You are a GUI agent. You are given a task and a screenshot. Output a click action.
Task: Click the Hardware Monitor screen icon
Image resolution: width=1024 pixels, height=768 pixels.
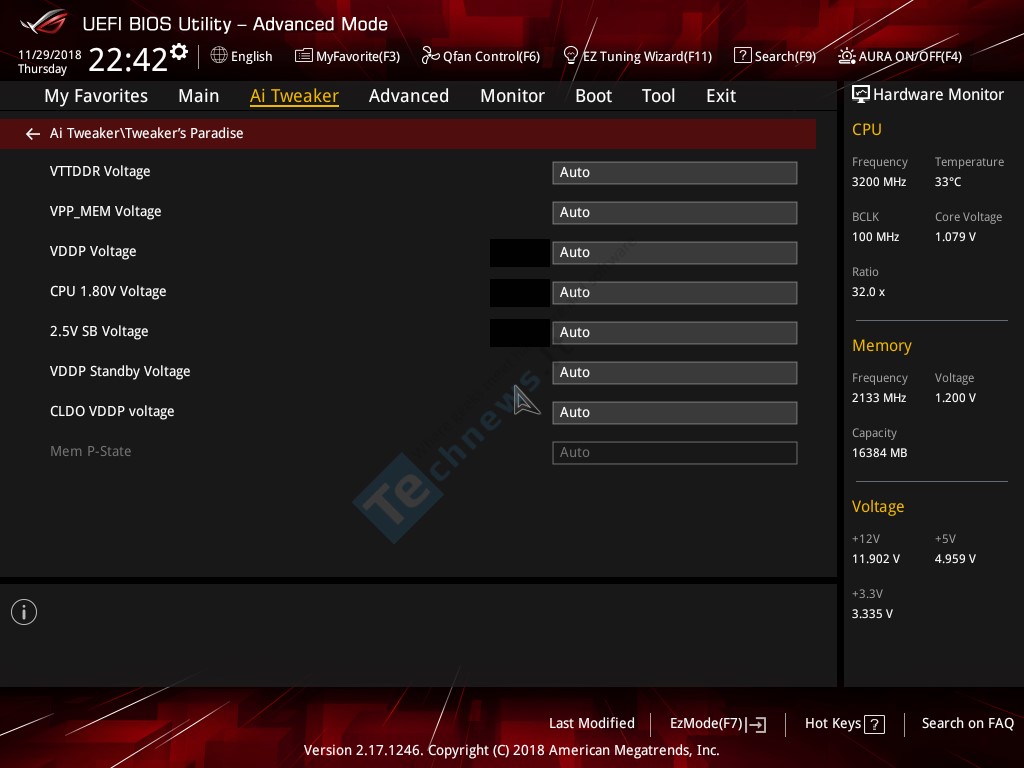(861, 95)
